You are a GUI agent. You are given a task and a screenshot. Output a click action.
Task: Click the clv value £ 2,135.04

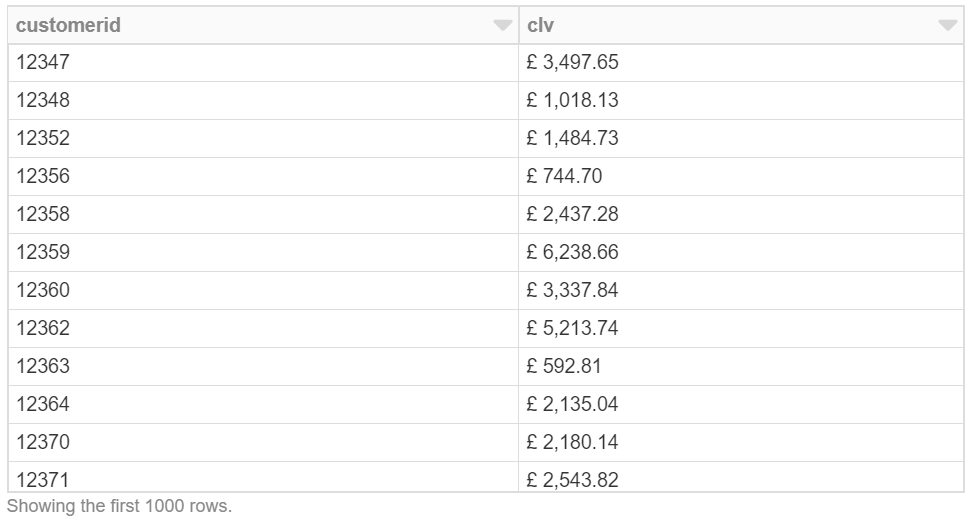pos(573,404)
